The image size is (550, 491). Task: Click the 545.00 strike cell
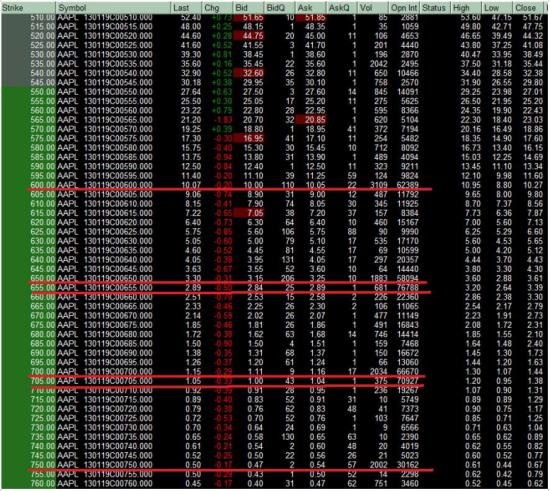pos(42,82)
